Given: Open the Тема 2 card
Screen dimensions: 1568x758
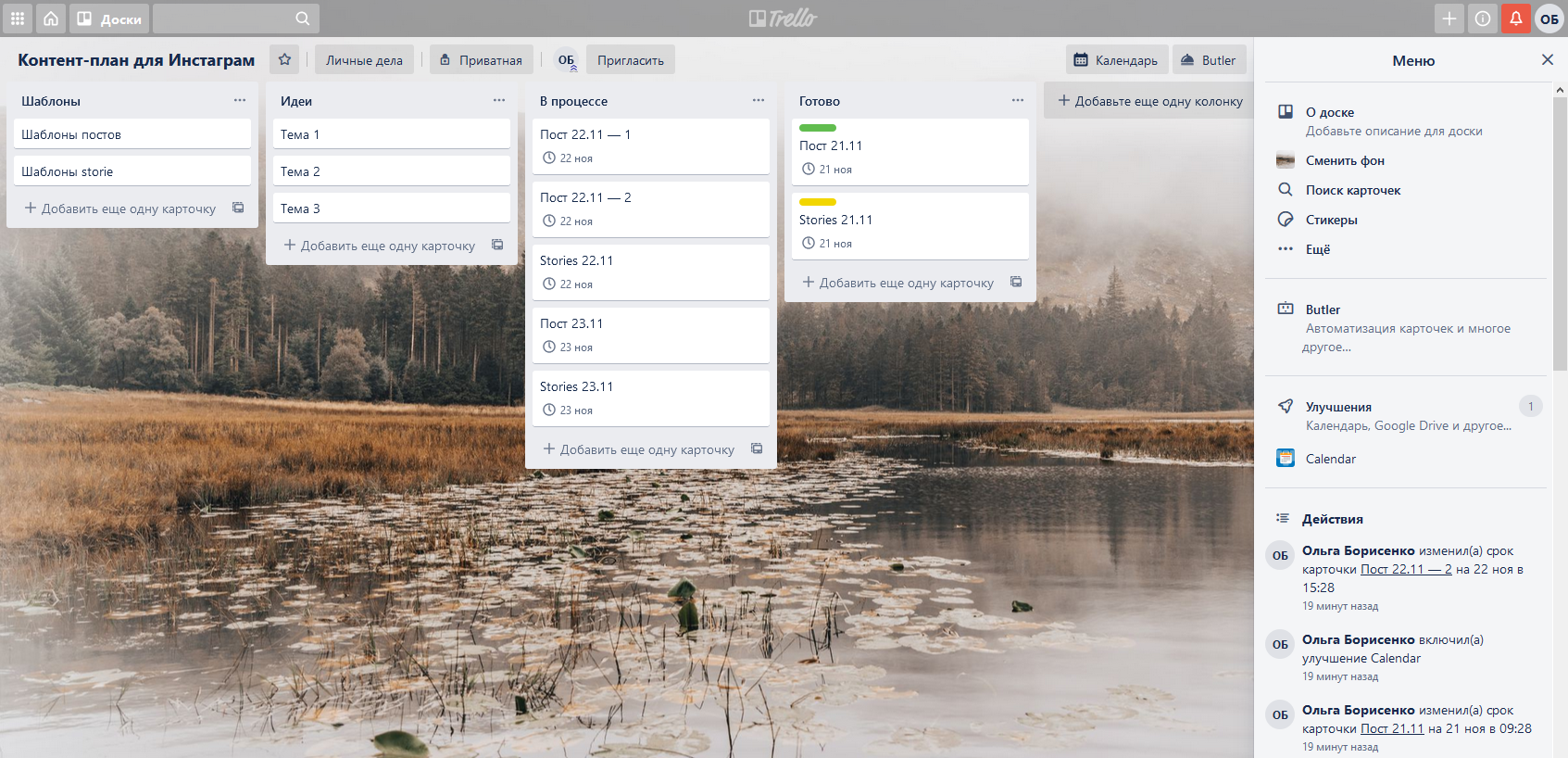Looking at the screenshot, I should (x=392, y=171).
